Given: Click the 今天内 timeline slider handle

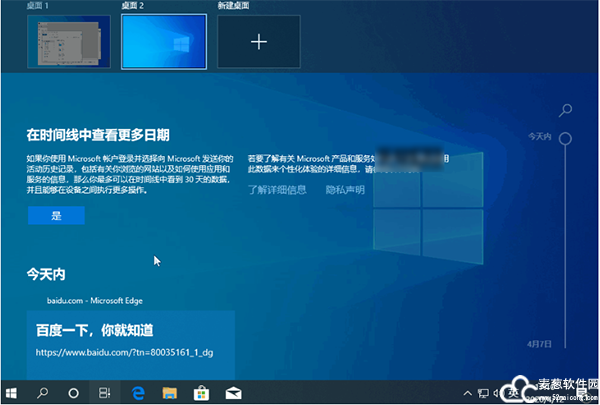Looking at the screenshot, I should point(566,139).
